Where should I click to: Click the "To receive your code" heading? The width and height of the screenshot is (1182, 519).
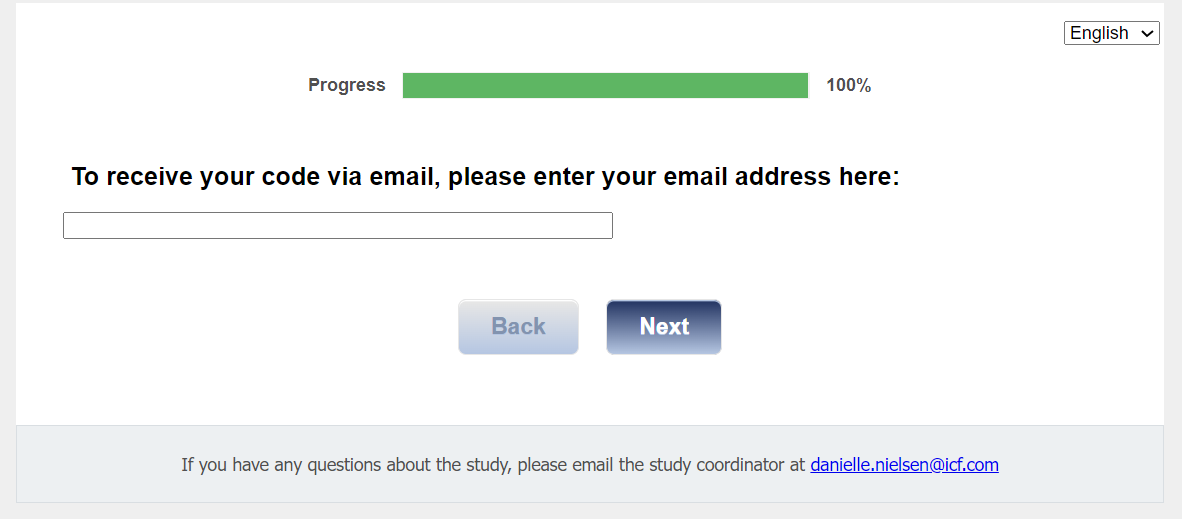tap(485, 177)
